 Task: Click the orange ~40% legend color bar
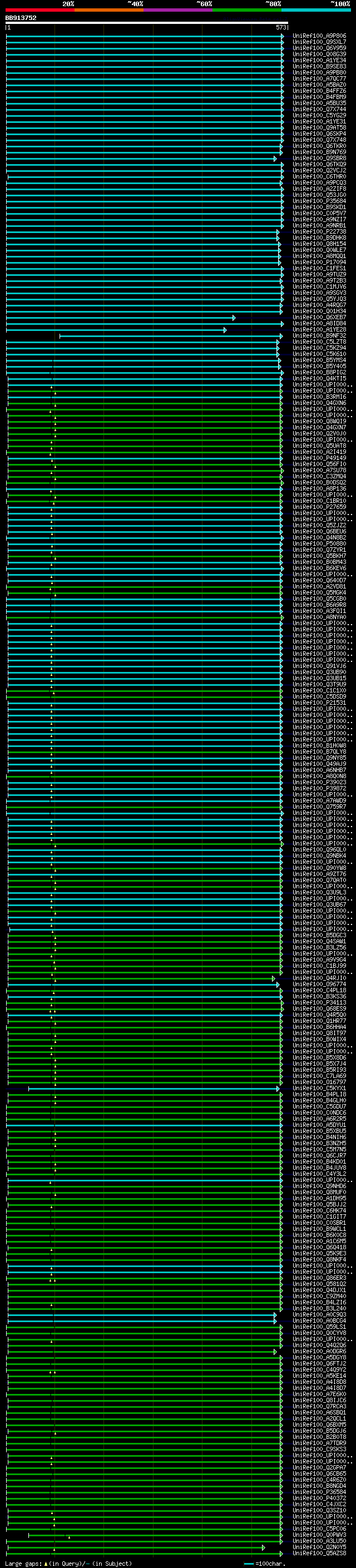109,10
